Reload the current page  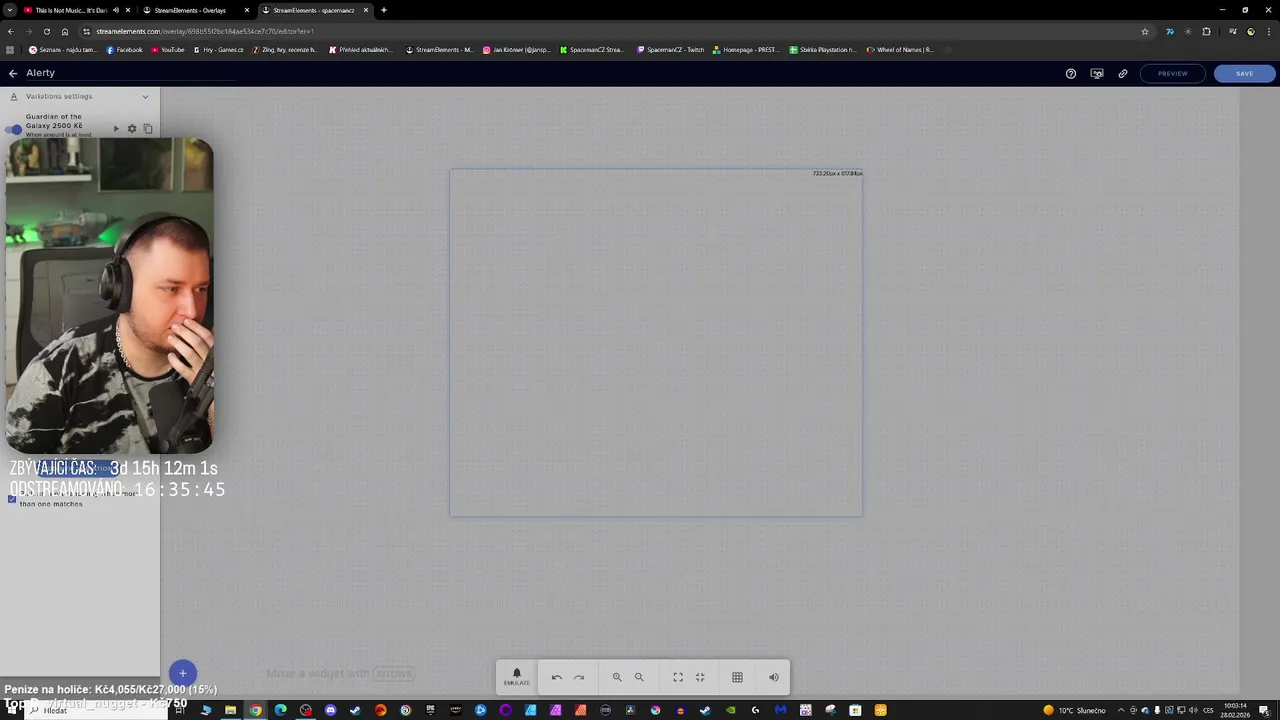pos(46,31)
